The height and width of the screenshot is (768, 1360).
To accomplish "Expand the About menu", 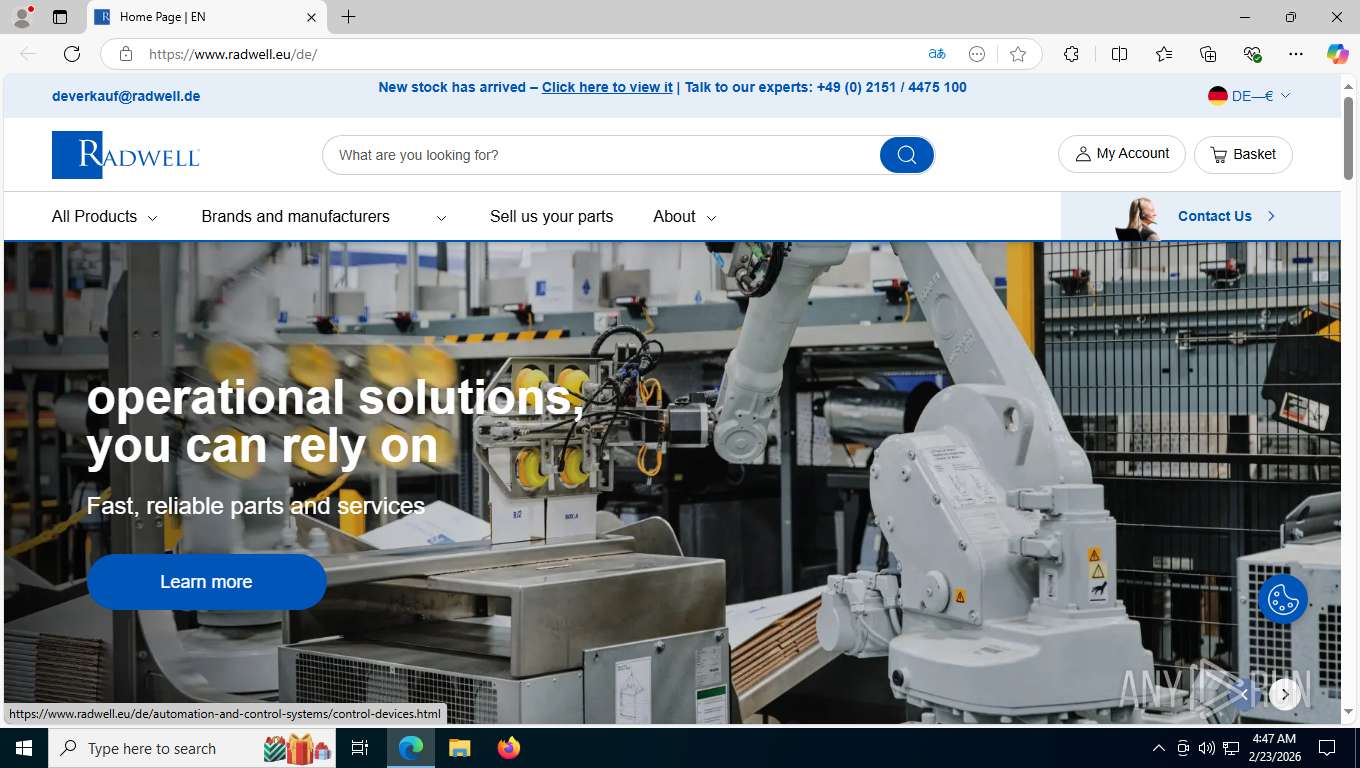I will (x=685, y=216).
